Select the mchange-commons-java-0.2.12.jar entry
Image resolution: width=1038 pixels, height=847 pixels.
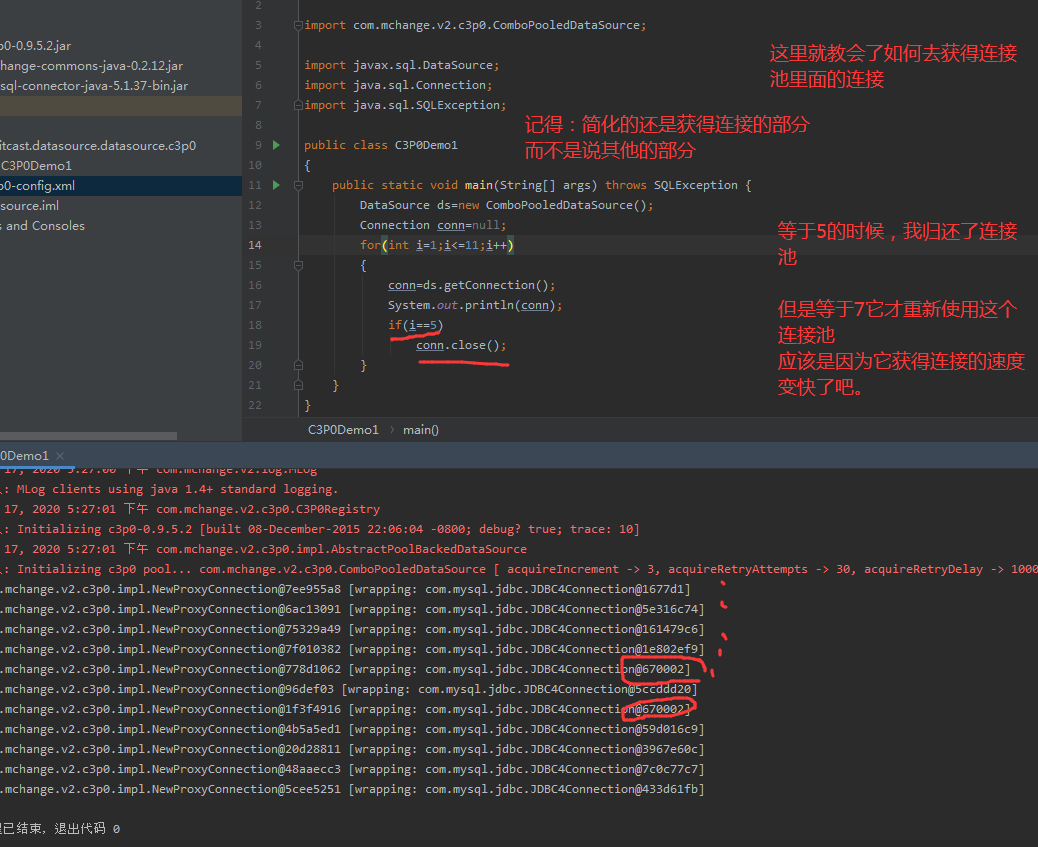pyautogui.click(x=91, y=66)
